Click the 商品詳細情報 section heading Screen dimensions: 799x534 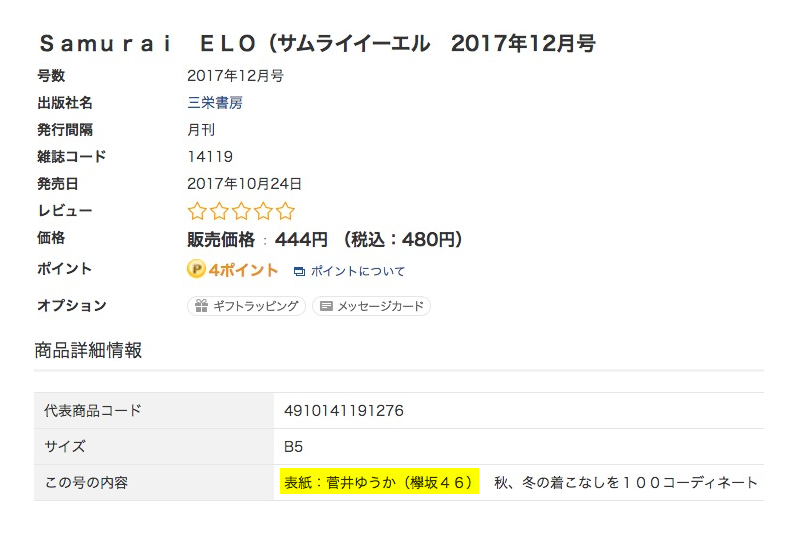[88, 350]
